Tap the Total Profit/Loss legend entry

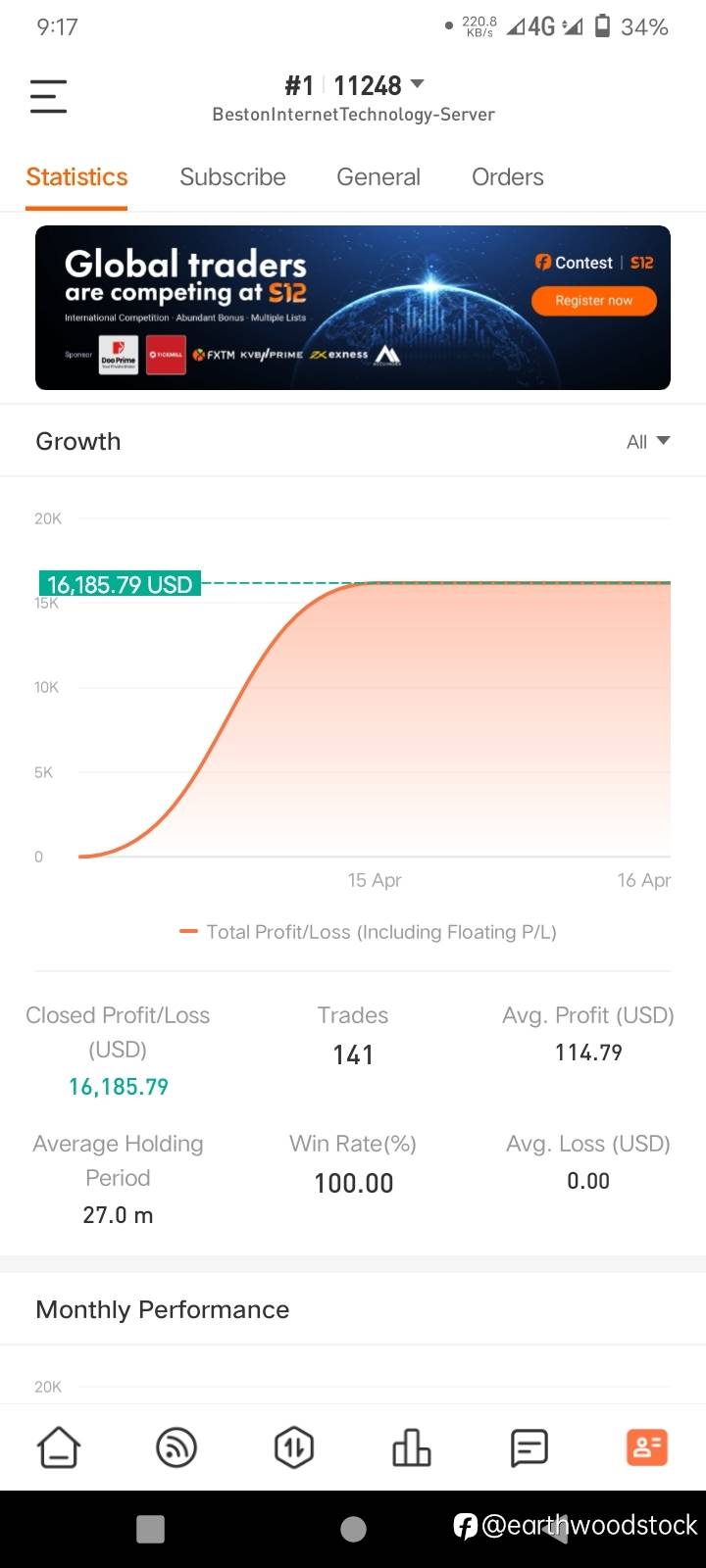click(369, 932)
